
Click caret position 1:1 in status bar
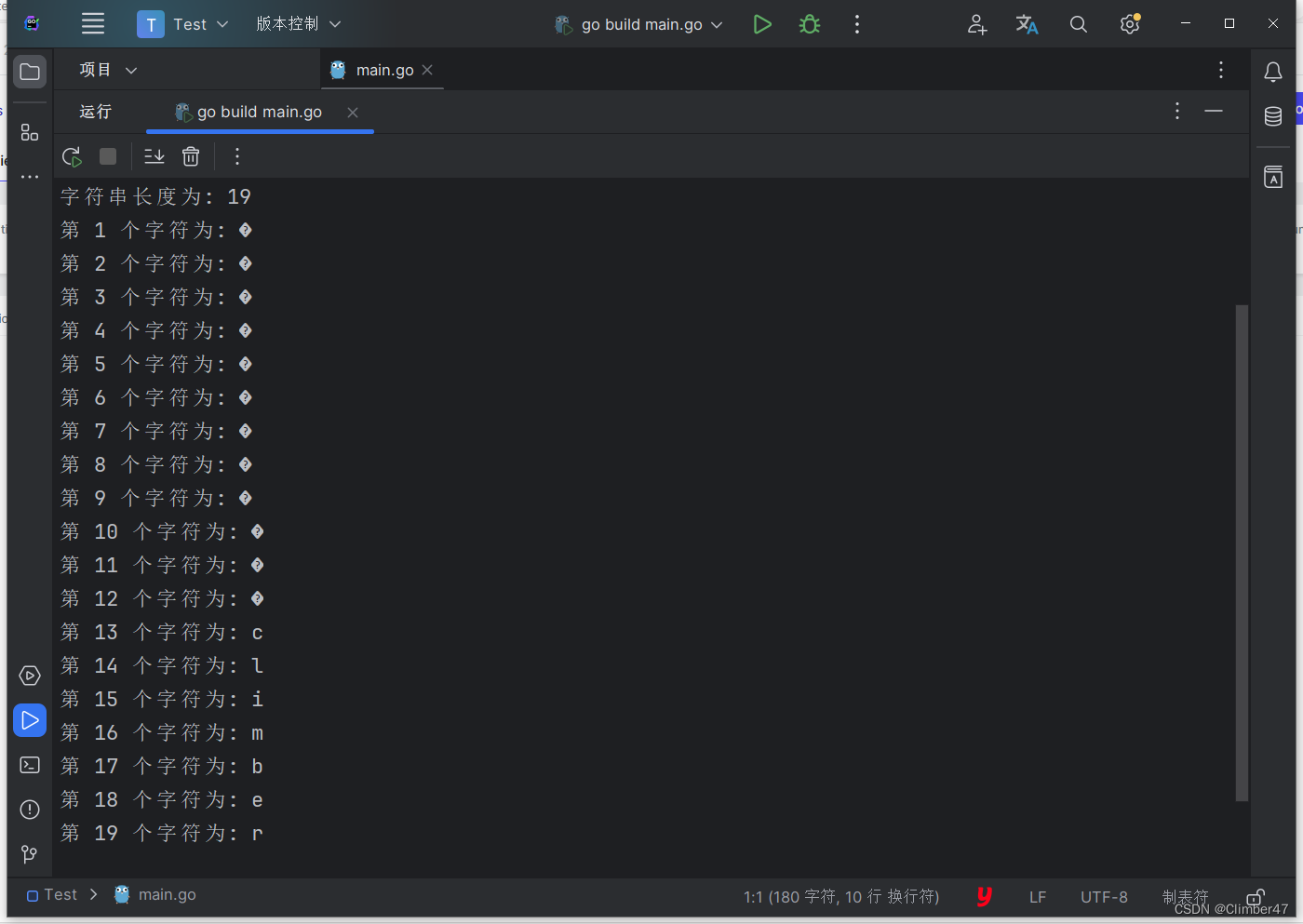coord(841,897)
